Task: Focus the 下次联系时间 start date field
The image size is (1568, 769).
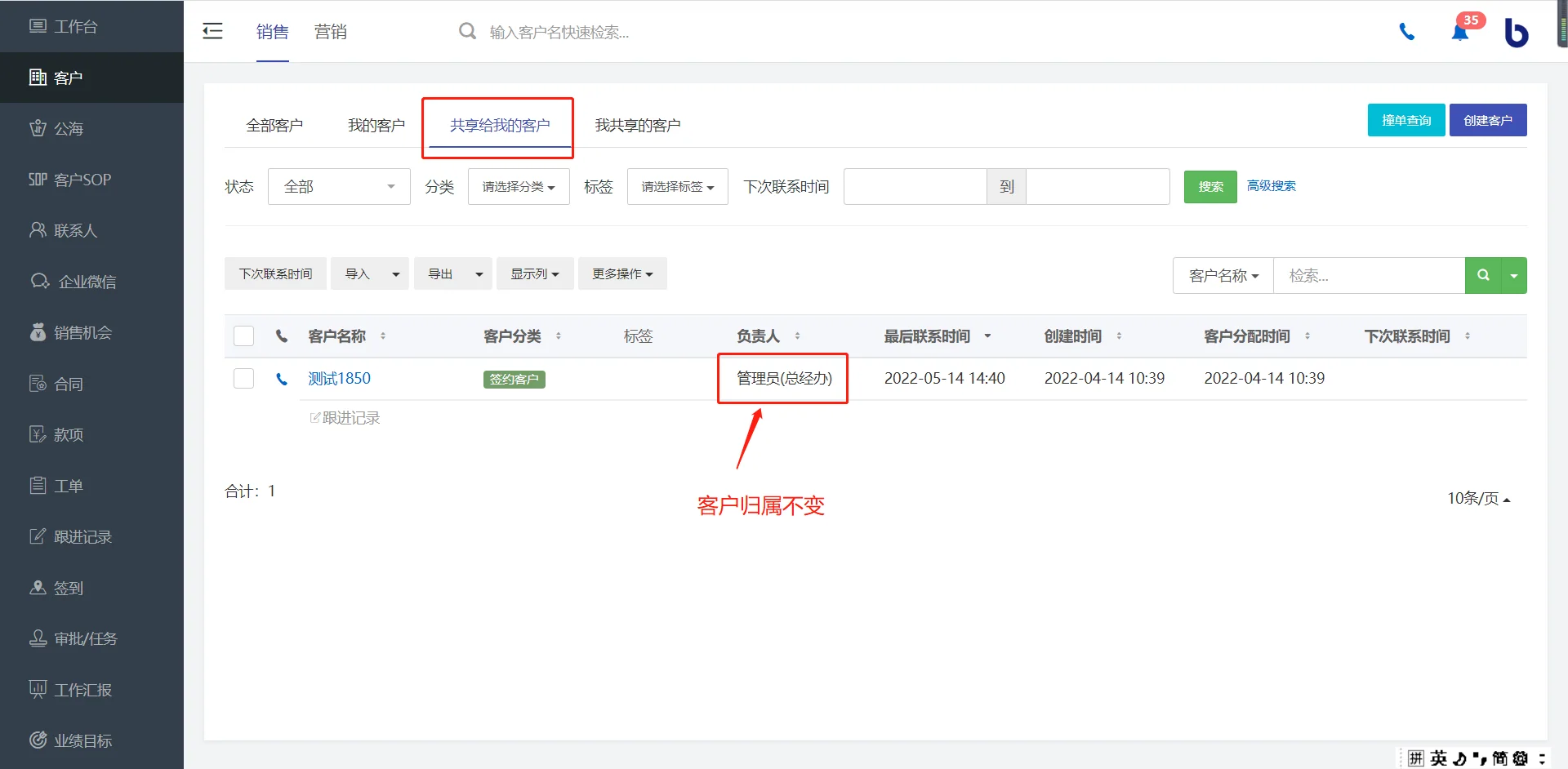Action: pyautogui.click(x=915, y=186)
